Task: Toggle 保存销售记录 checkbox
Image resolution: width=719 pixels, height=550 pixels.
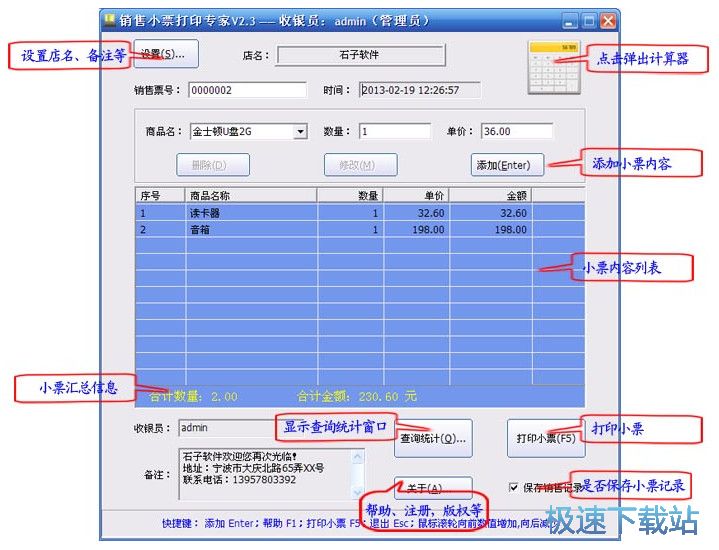Action: point(514,487)
